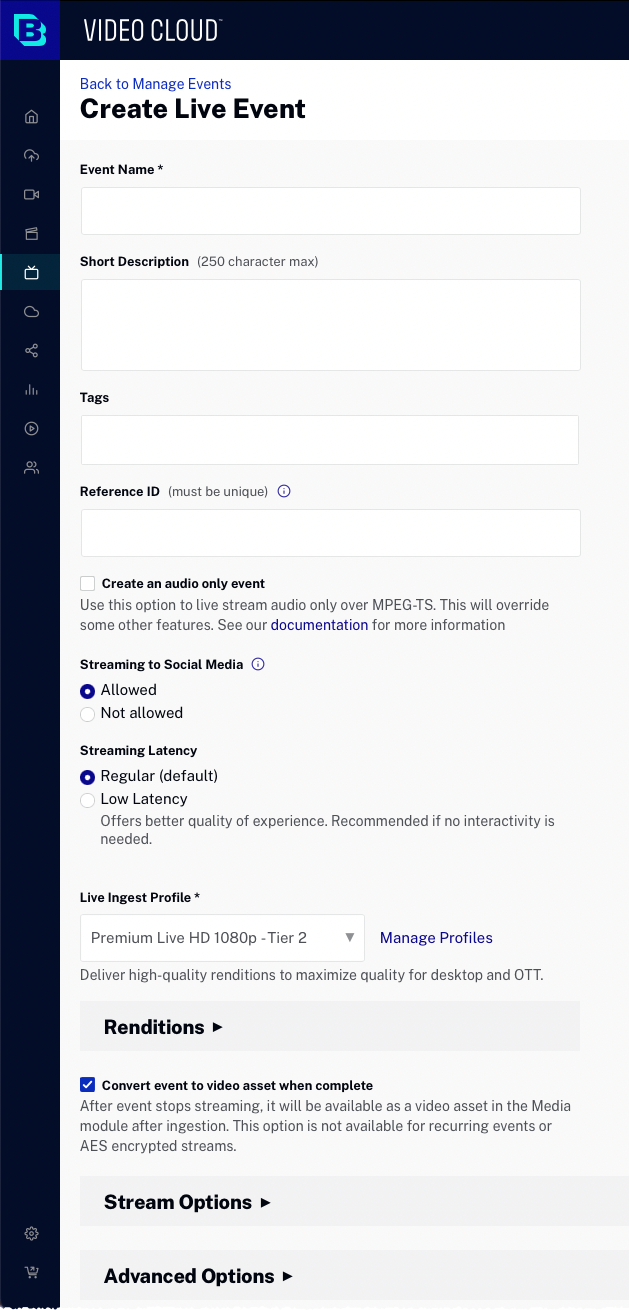Uncheck Convert event to video asset
The height and width of the screenshot is (1310, 629).
[88, 1085]
